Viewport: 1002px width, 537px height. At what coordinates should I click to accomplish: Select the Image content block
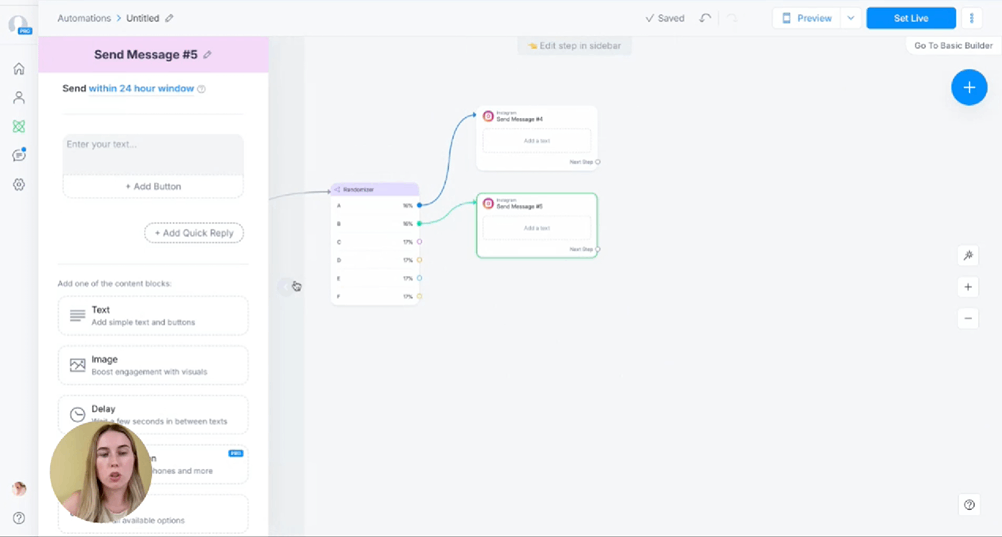click(153, 365)
